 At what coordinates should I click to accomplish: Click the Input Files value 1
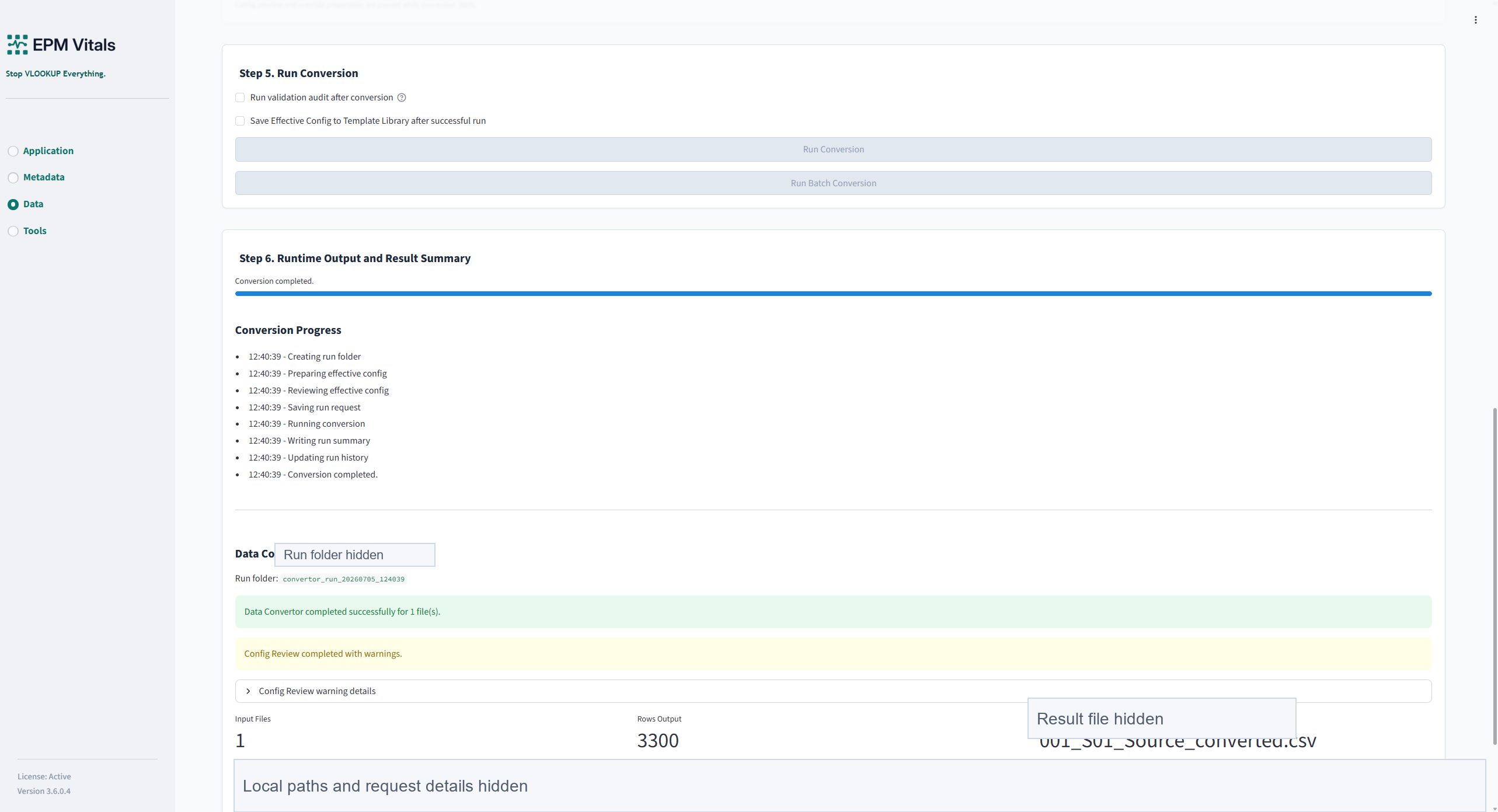point(240,741)
